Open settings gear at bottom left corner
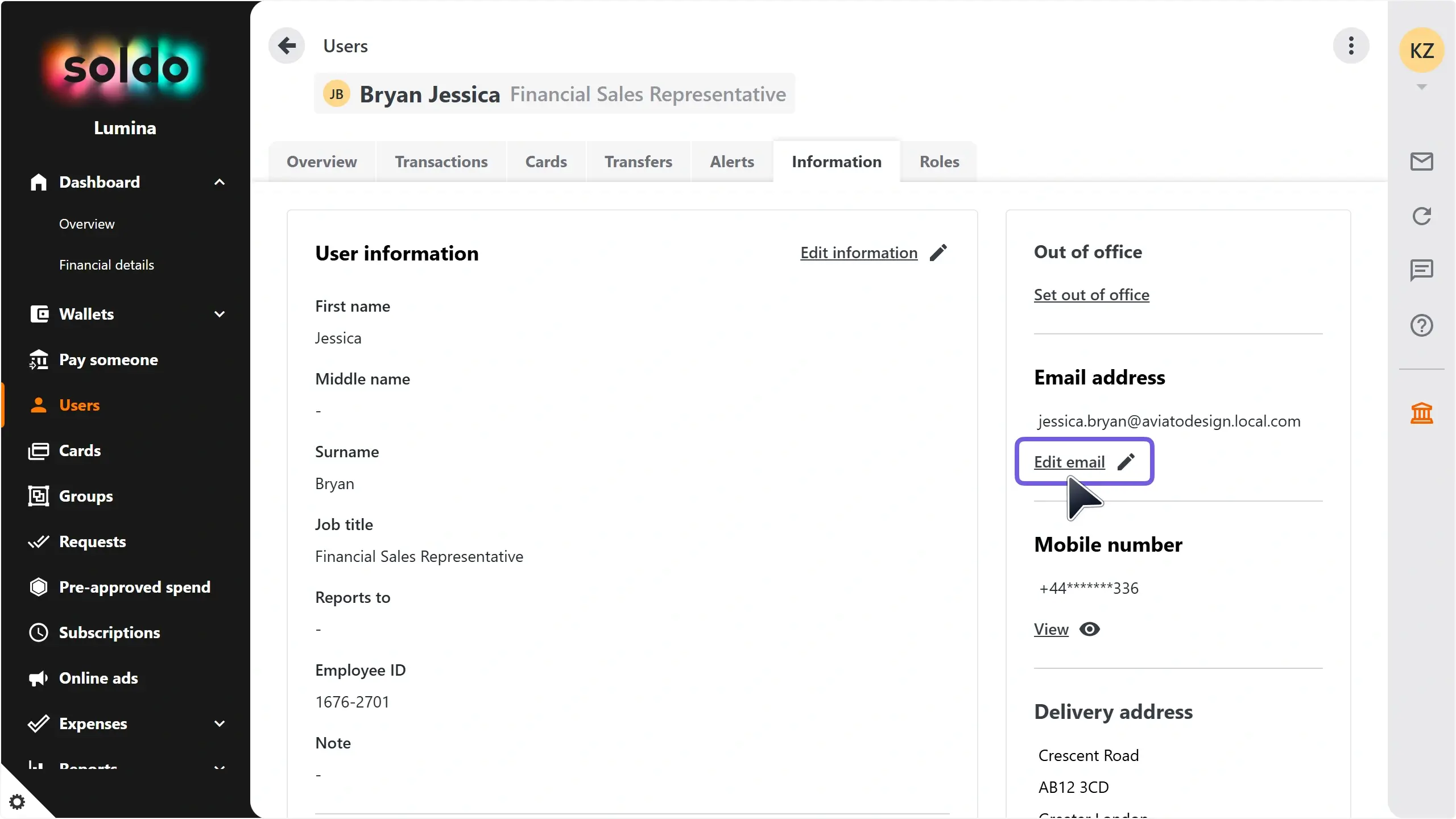The height and width of the screenshot is (819, 1456). [x=17, y=802]
